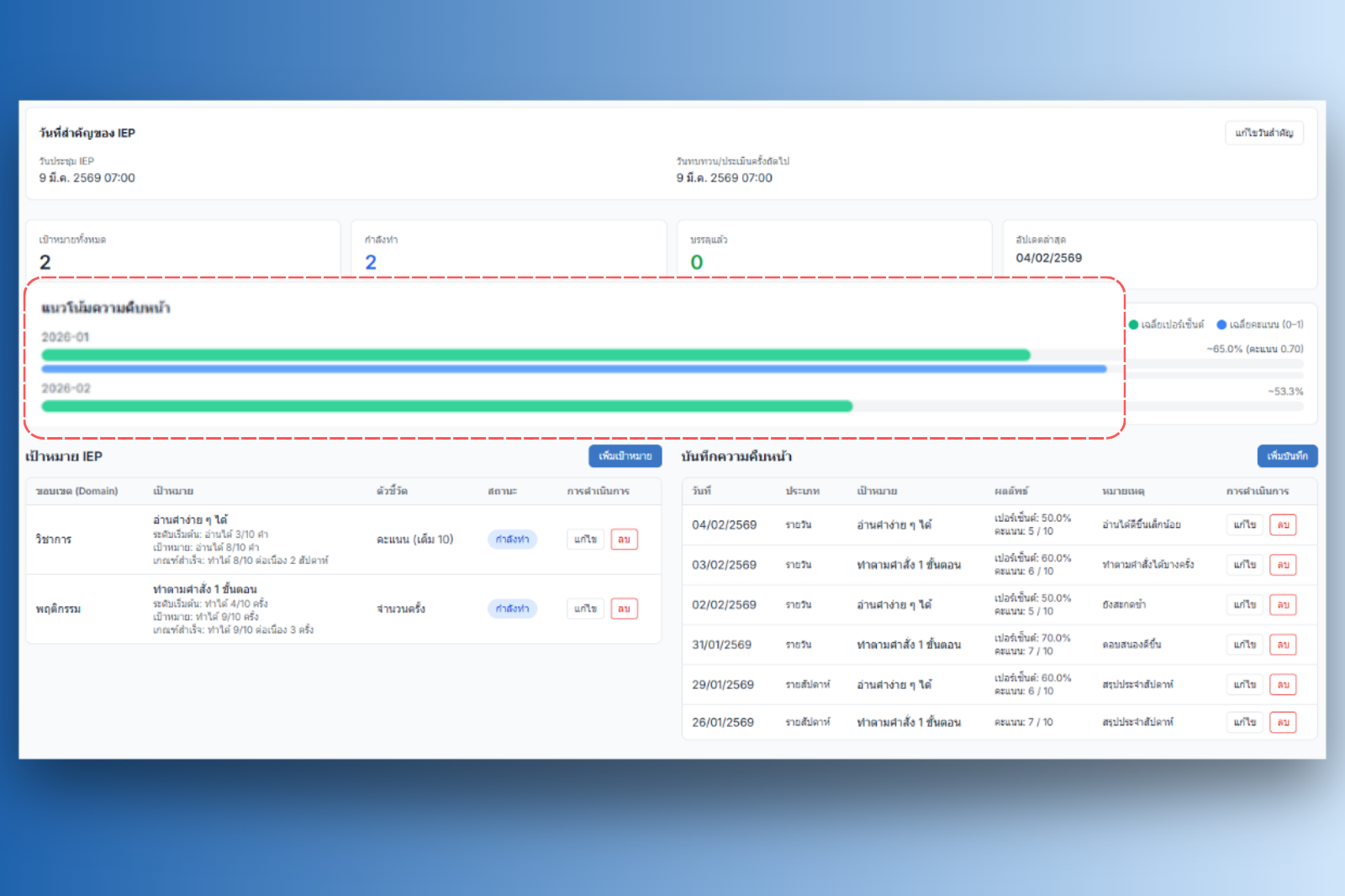Click the blue เฉลี่ยคะแนน legend dot

(1221, 324)
